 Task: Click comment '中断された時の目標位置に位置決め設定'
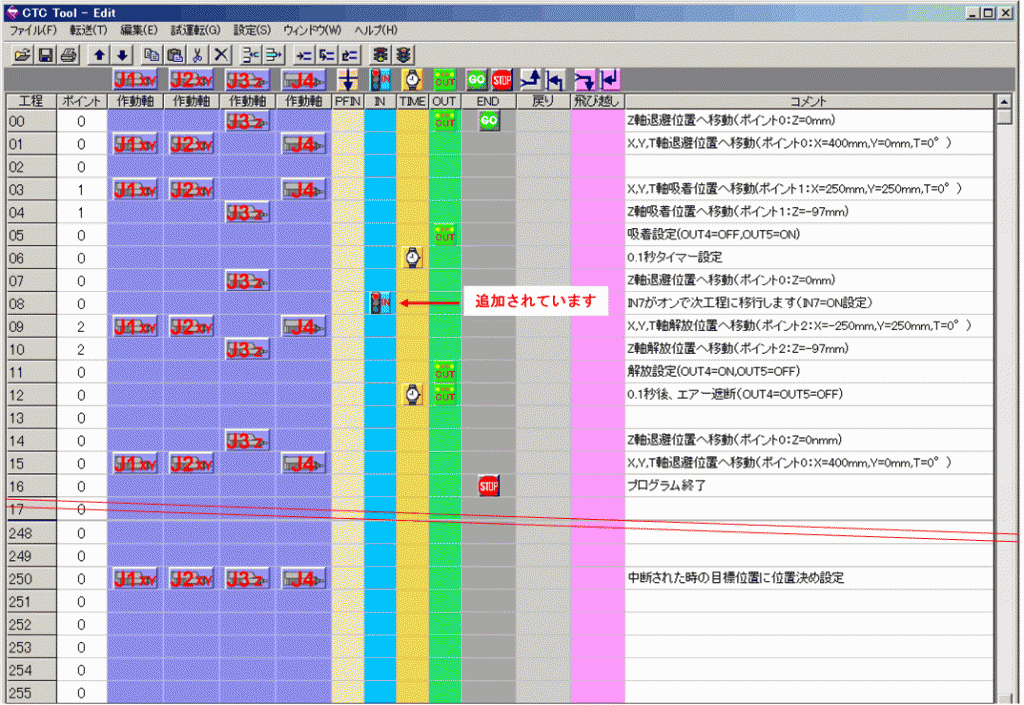[x=736, y=578]
